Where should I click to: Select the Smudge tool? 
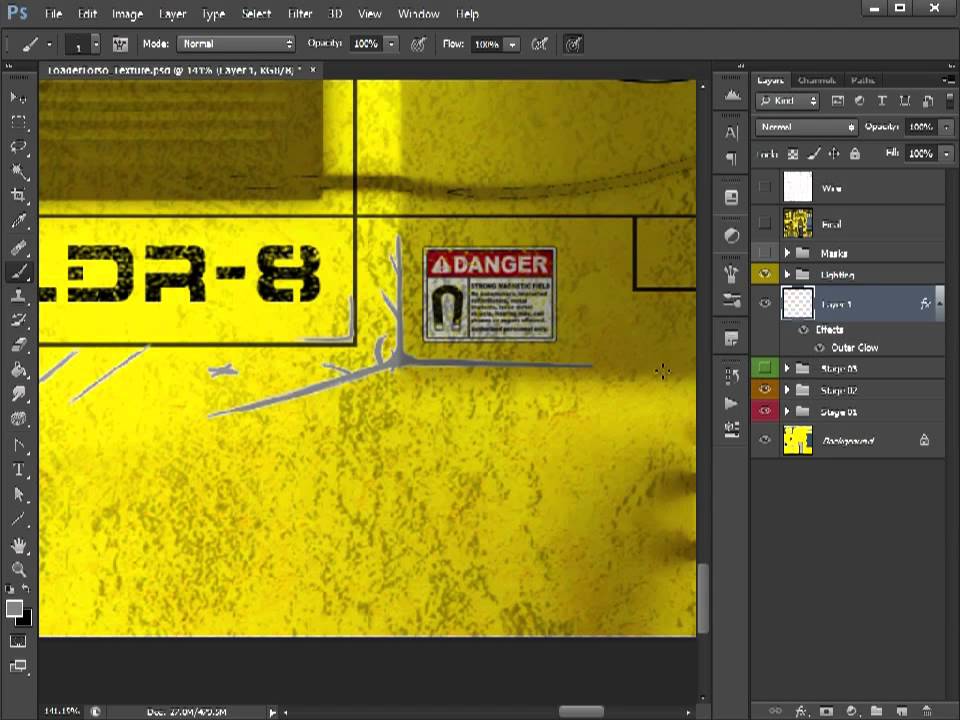tap(18, 394)
